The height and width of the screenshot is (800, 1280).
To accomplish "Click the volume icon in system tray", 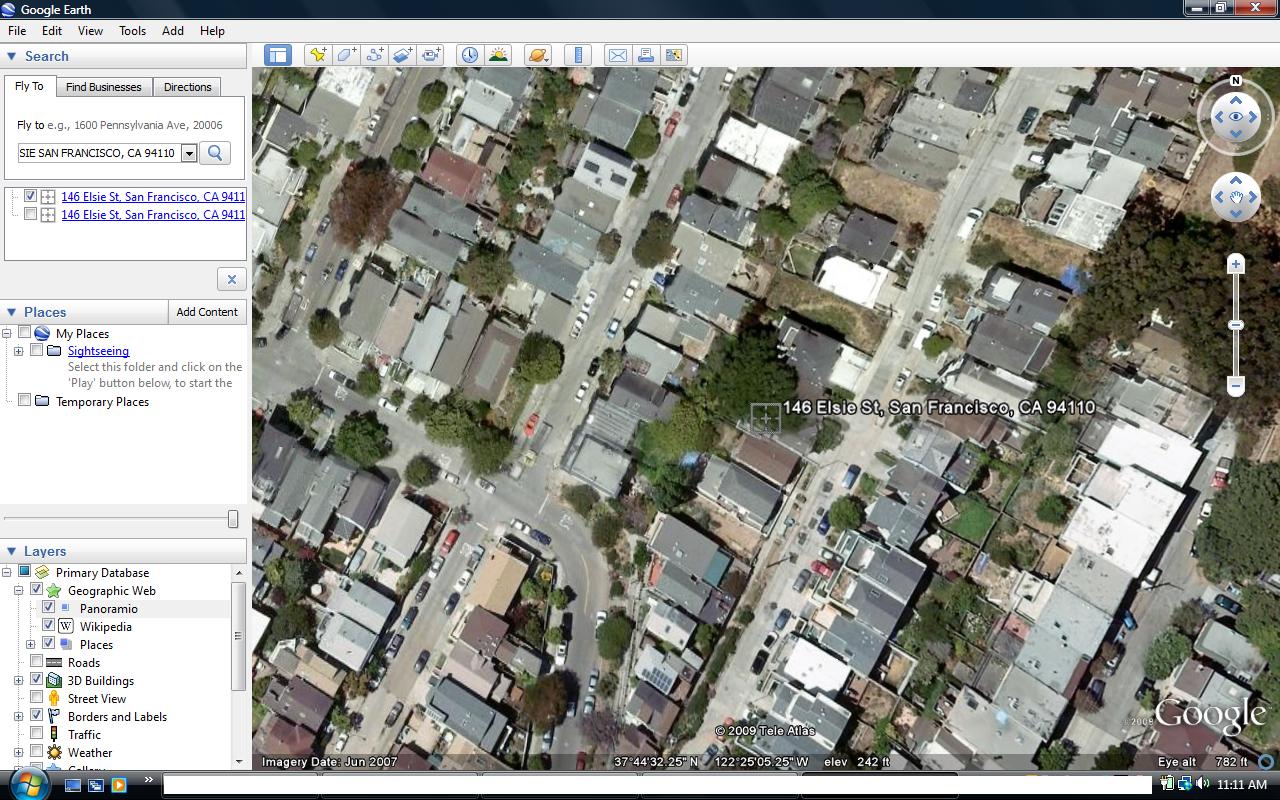I will pyautogui.click(x=1205, y=785).
